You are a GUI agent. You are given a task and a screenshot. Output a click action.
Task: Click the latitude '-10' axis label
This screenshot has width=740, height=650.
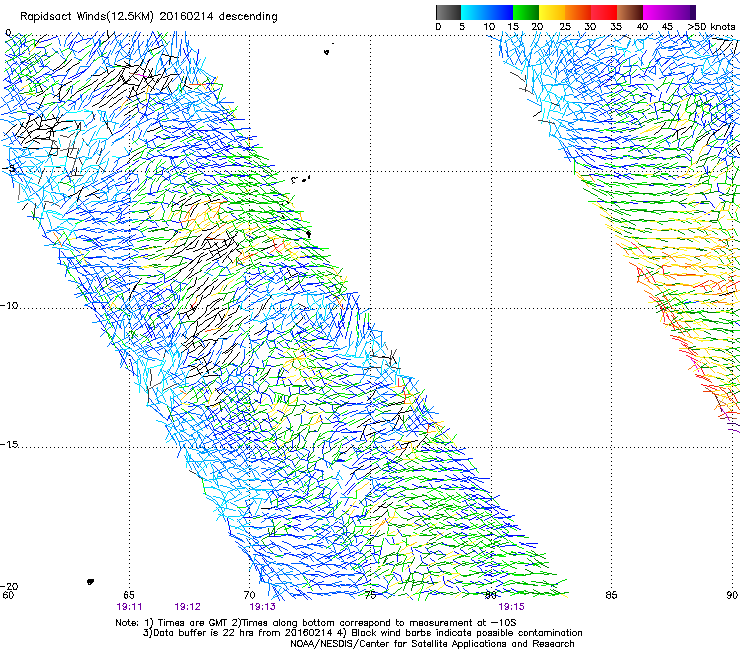[9, 306]
